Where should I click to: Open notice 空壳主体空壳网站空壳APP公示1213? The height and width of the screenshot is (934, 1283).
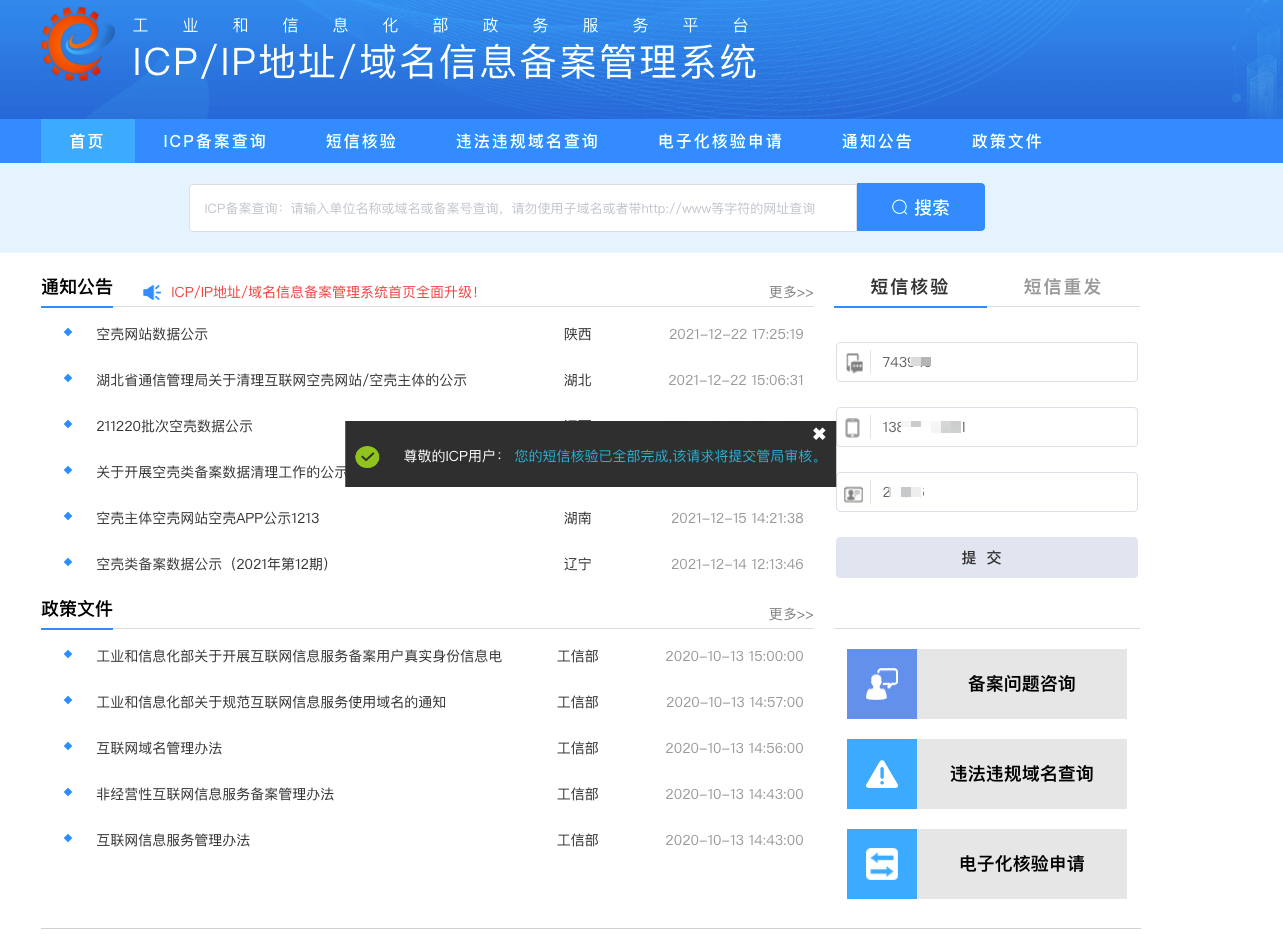point(208,518)
